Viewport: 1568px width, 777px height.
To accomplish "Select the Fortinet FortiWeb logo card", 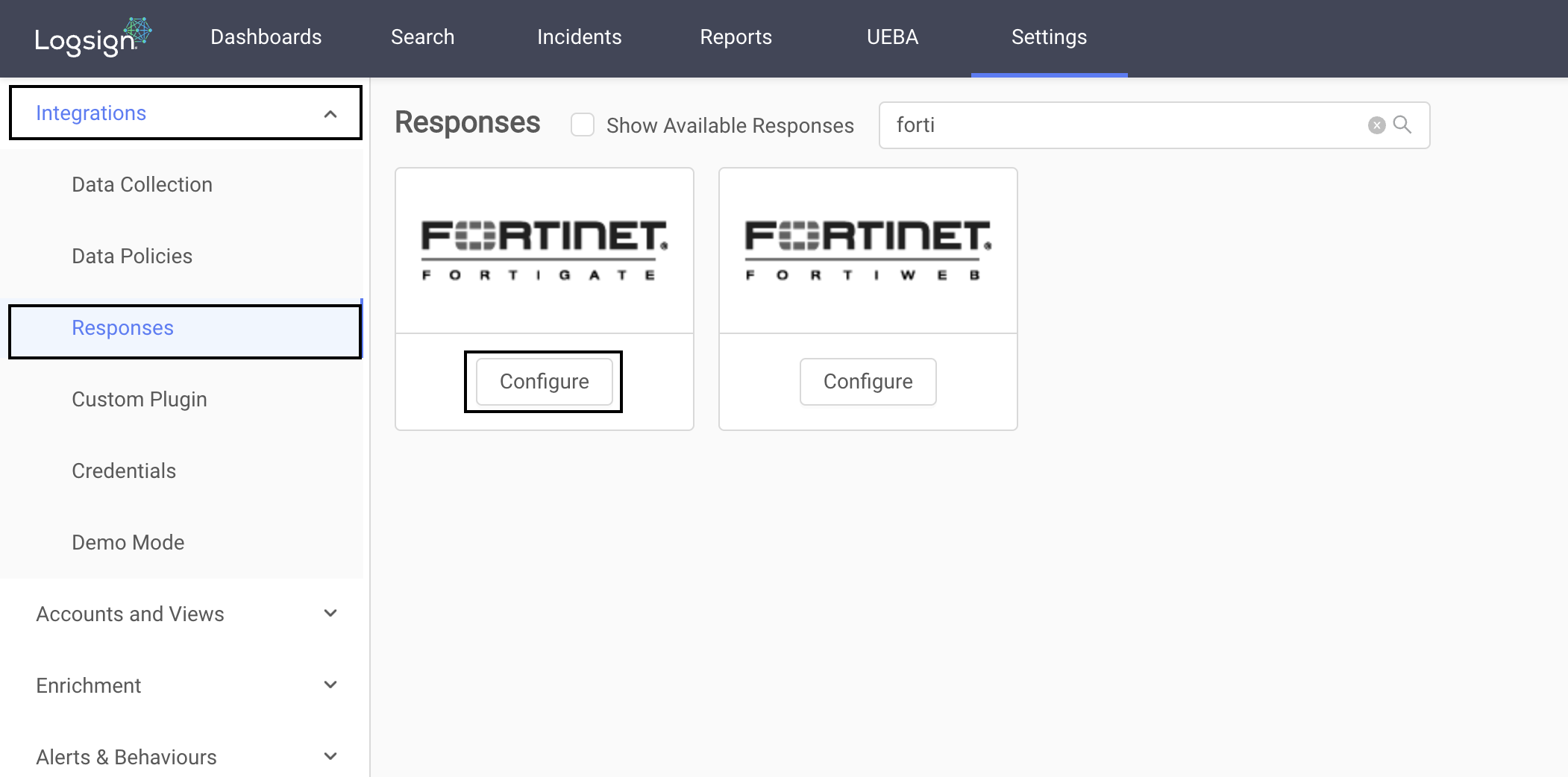I will coord(868,251).
